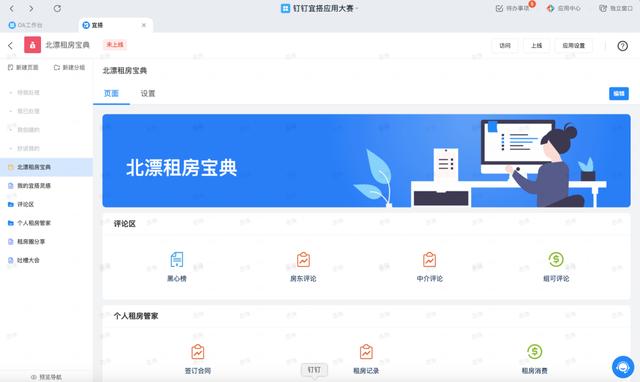The image size is (640, 382).
Task: Return using the app header back arrow
Action: point(11,45)
